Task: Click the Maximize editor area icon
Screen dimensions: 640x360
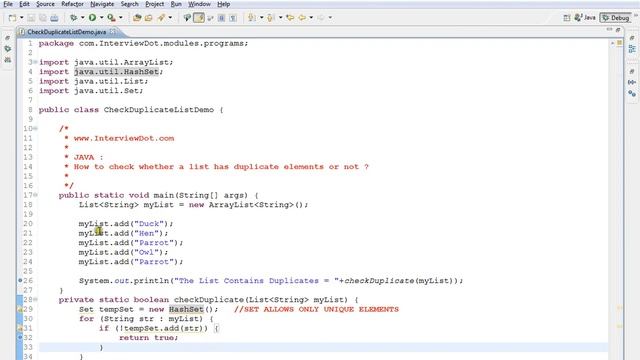Action: (618, 30)
